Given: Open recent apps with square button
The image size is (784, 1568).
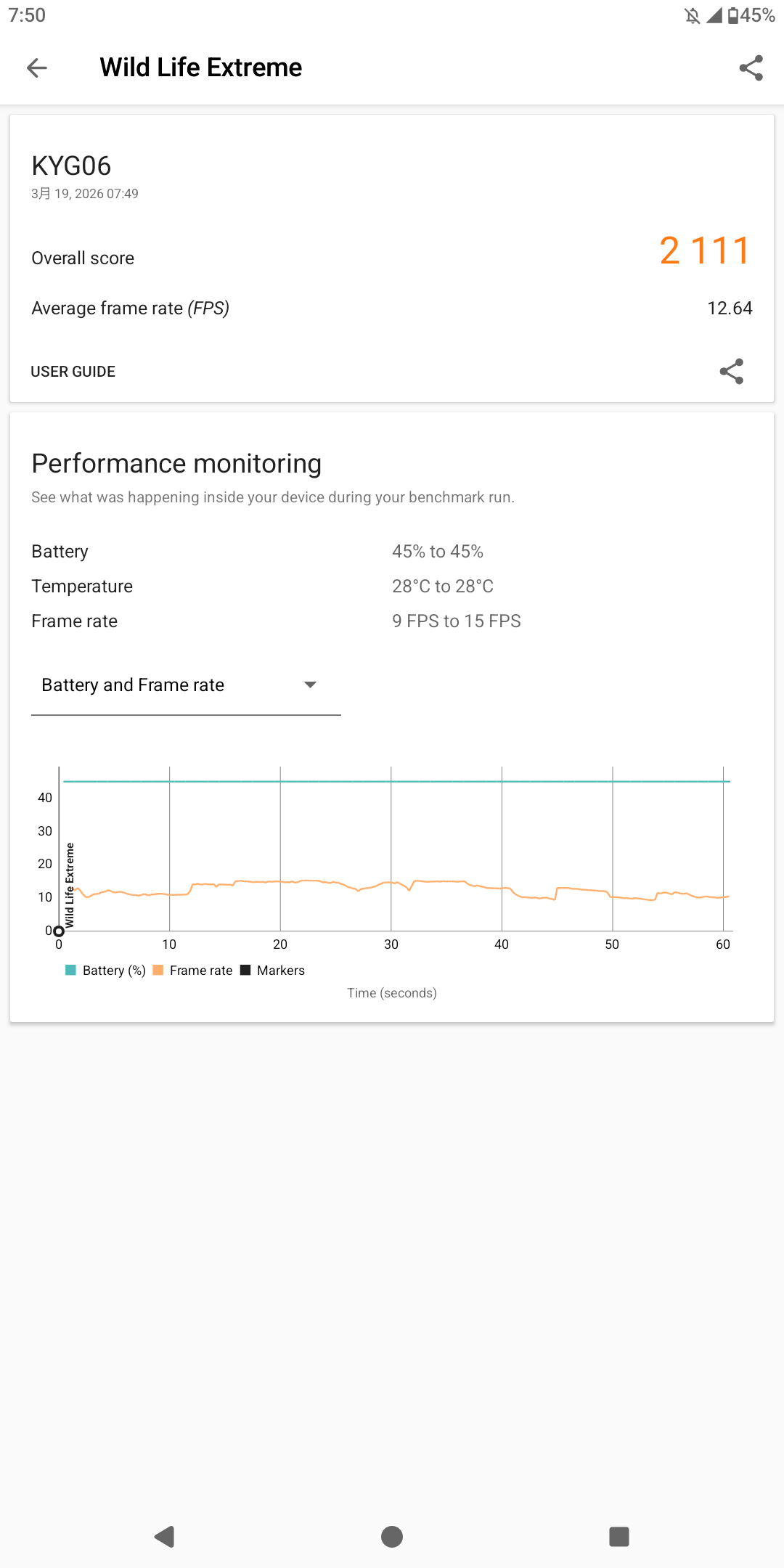Looking at the screenshot, I should [618, 1536].
